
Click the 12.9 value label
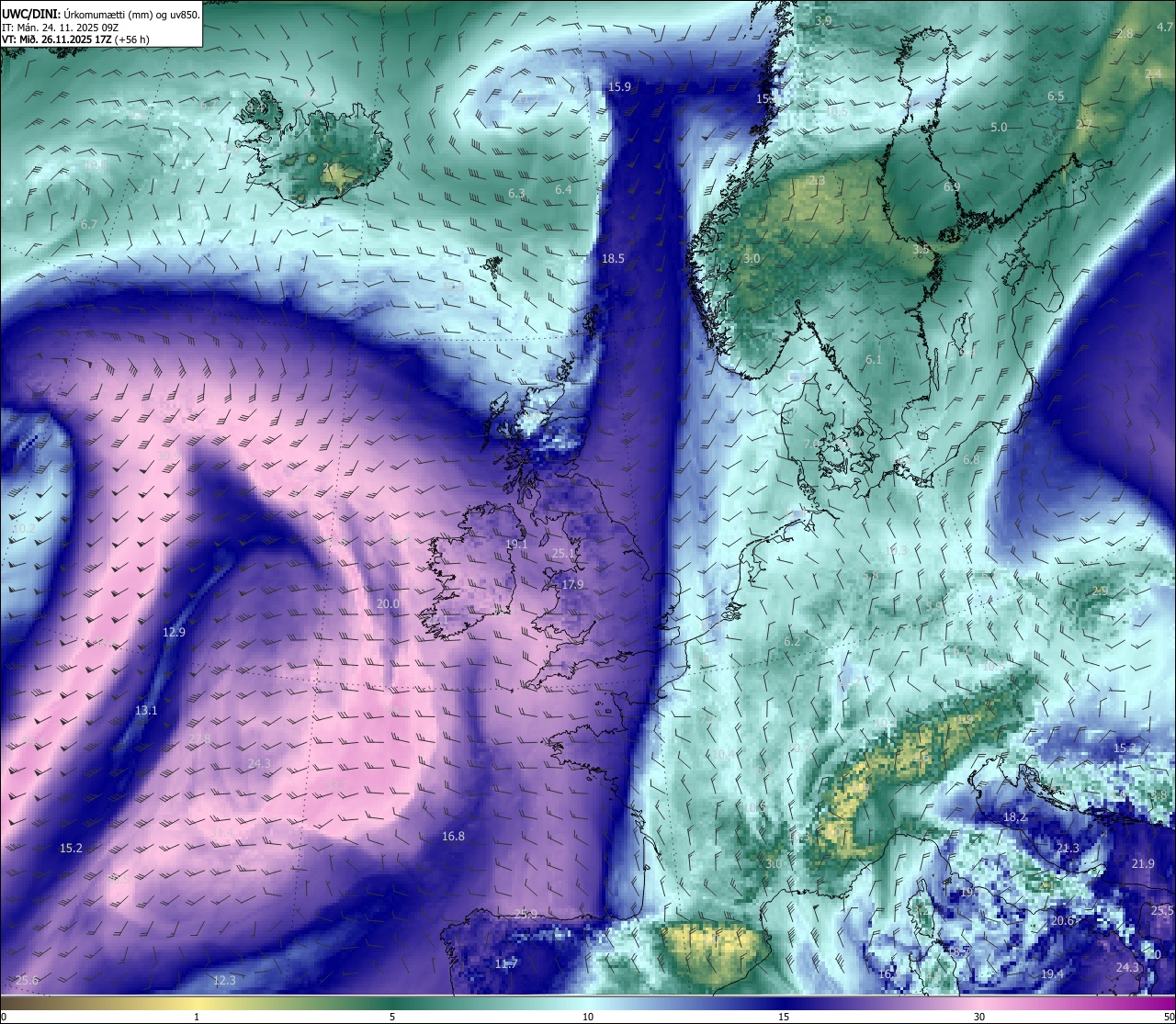(x=174, y=633)
